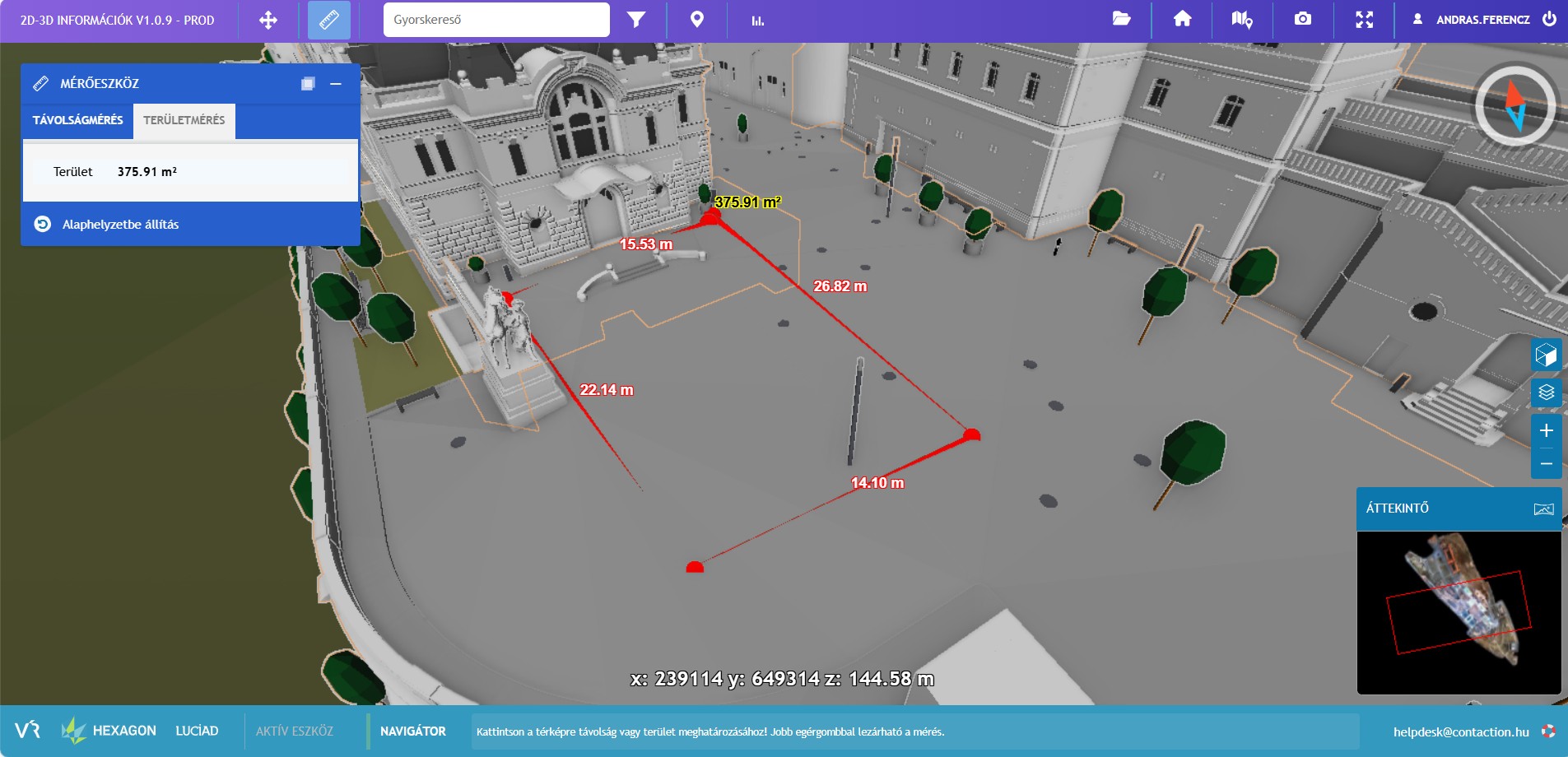Switch to the Területmérés tab
1568x757 pixels.
(x=184, y=120)
